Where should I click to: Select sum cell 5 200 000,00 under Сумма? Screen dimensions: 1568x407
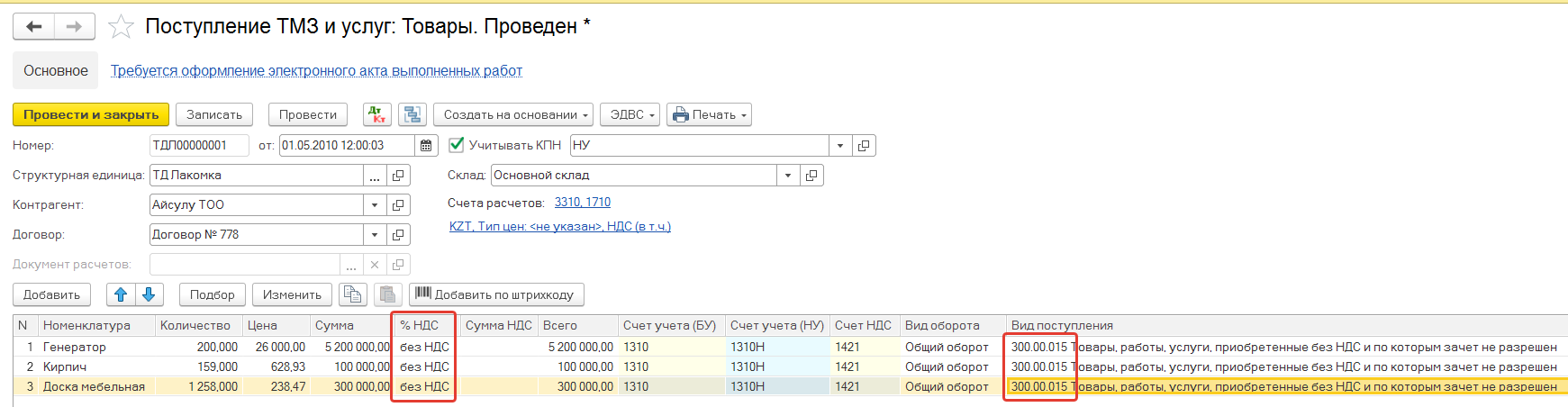click(x=352, y=347)
